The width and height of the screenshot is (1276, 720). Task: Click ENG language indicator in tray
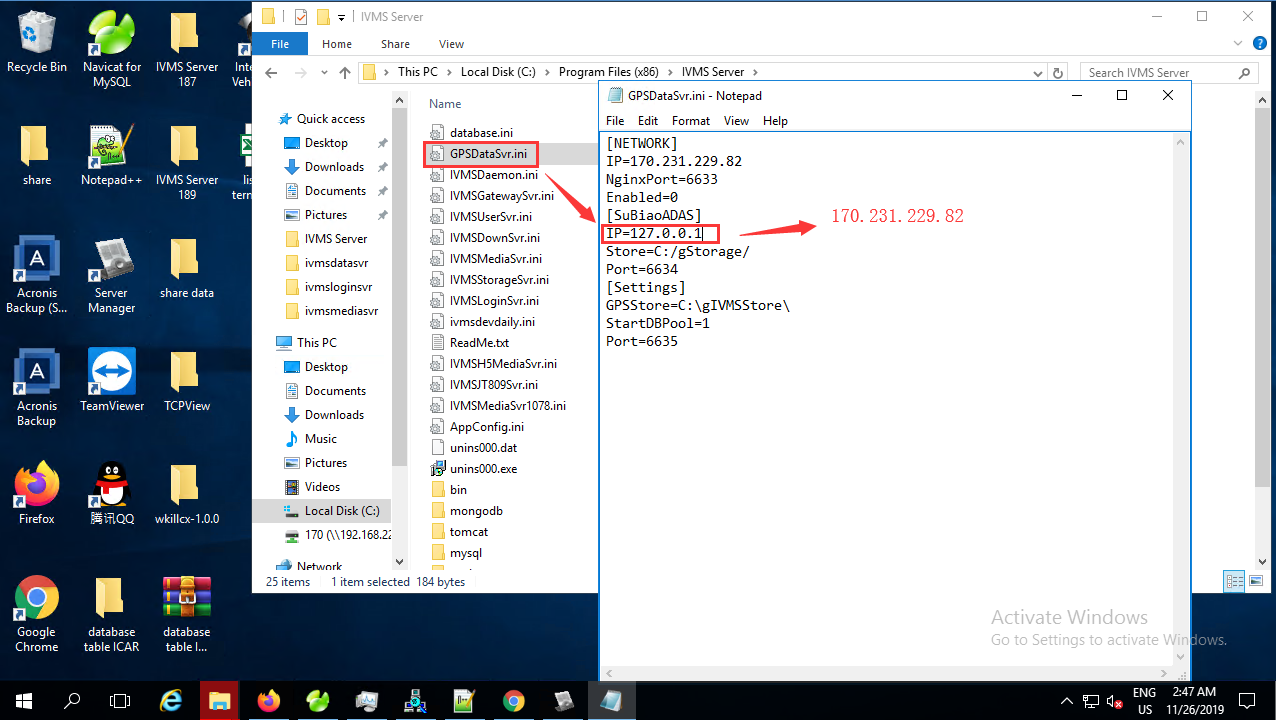pos(1144,692)
